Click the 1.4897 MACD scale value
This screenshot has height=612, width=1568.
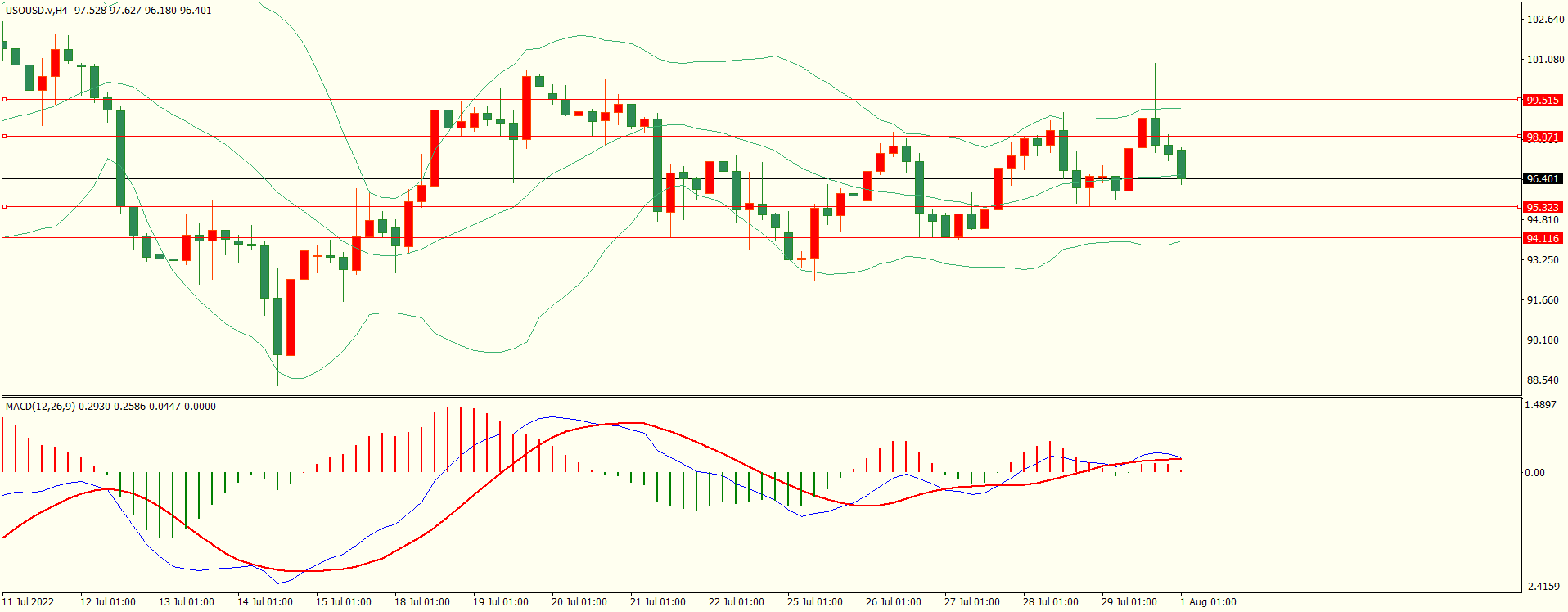click(x=1539, y=405)
